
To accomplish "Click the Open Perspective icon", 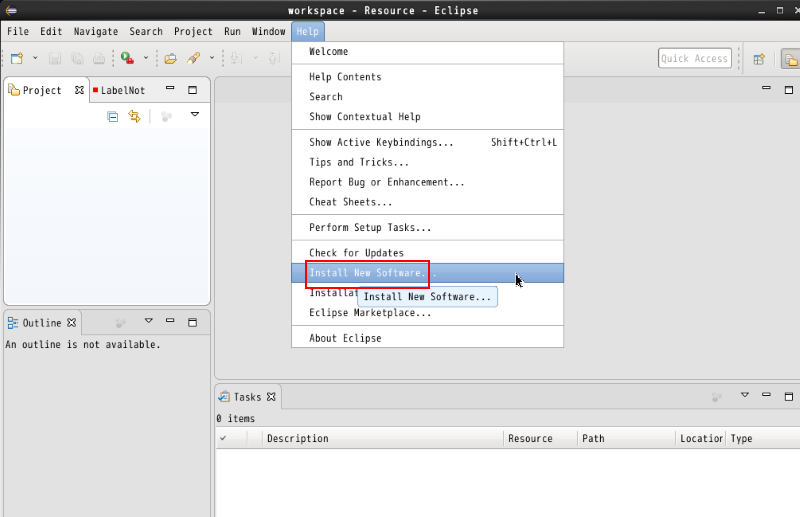I will point(759,59).
